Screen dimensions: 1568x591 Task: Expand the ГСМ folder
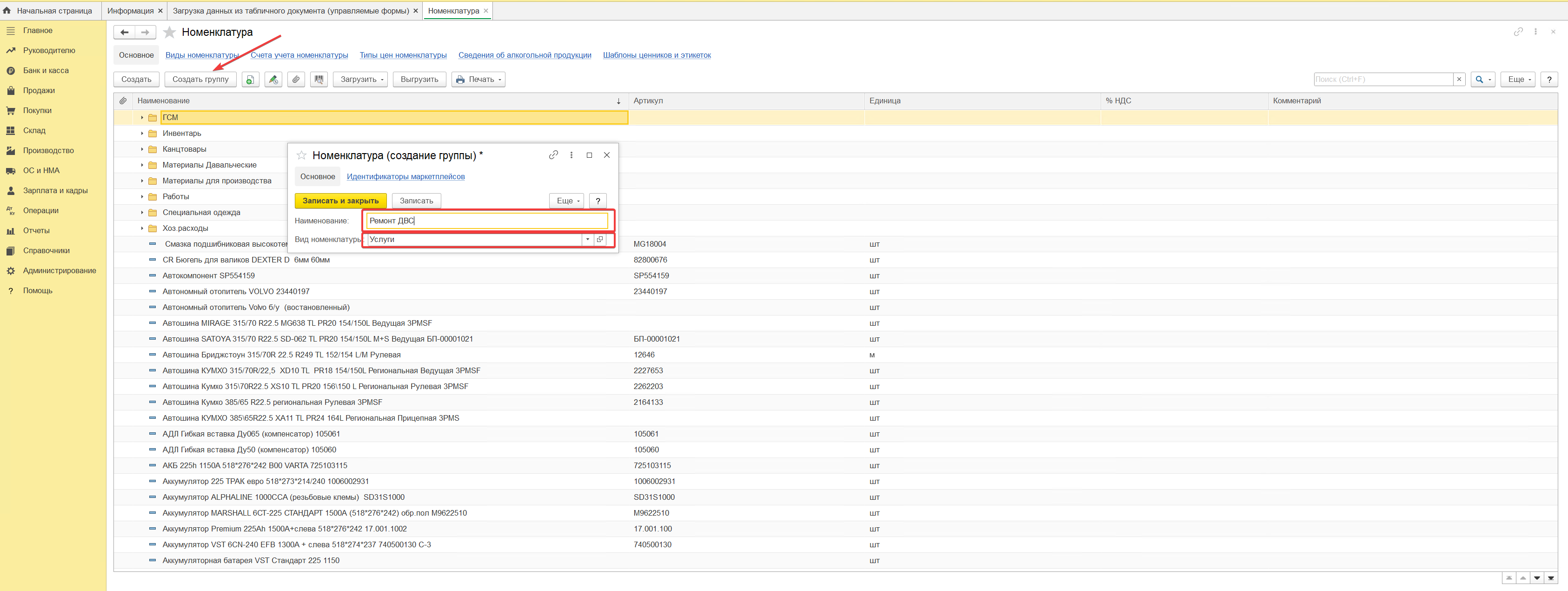pos(142,118)
